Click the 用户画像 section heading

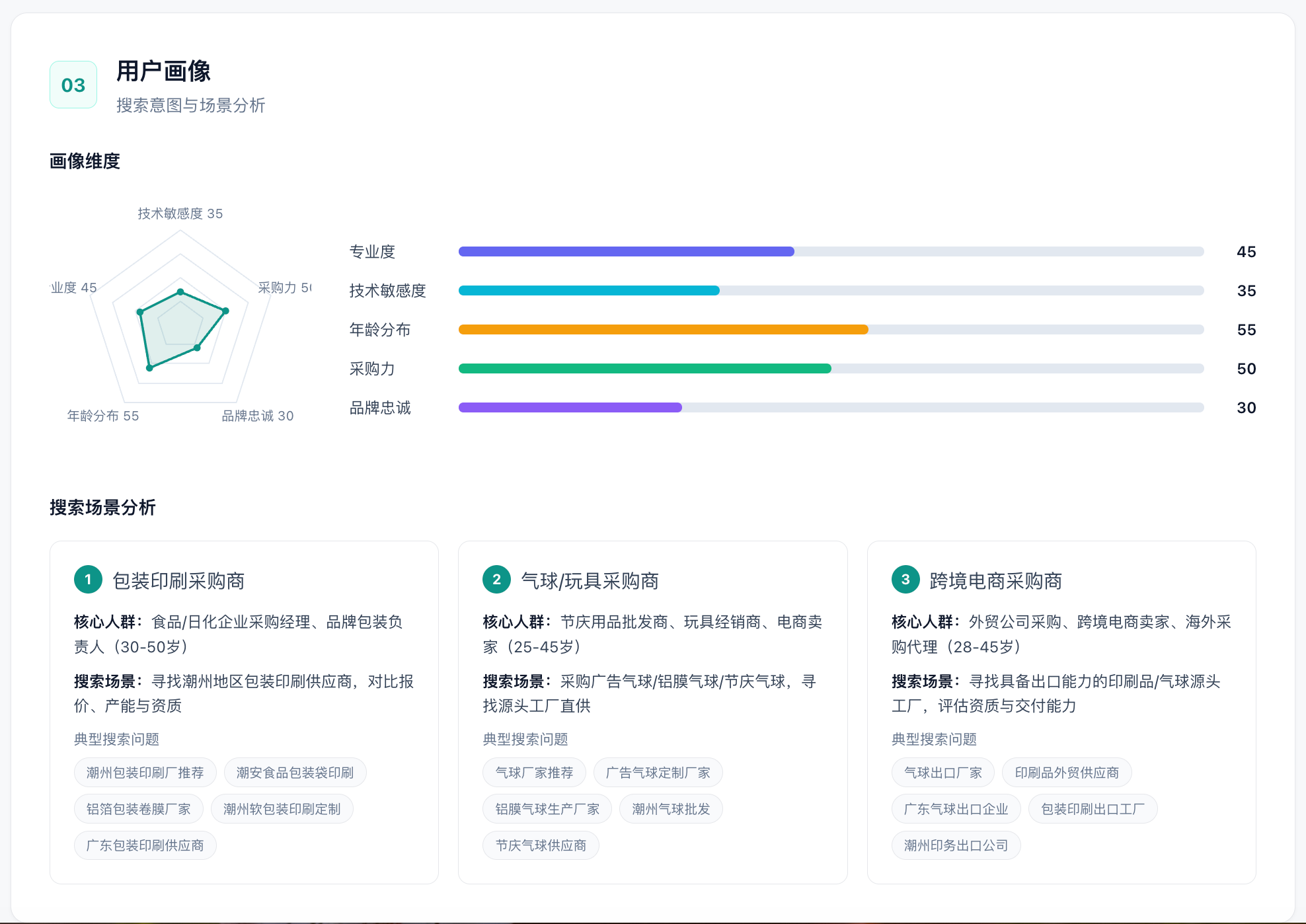[163, 71]
